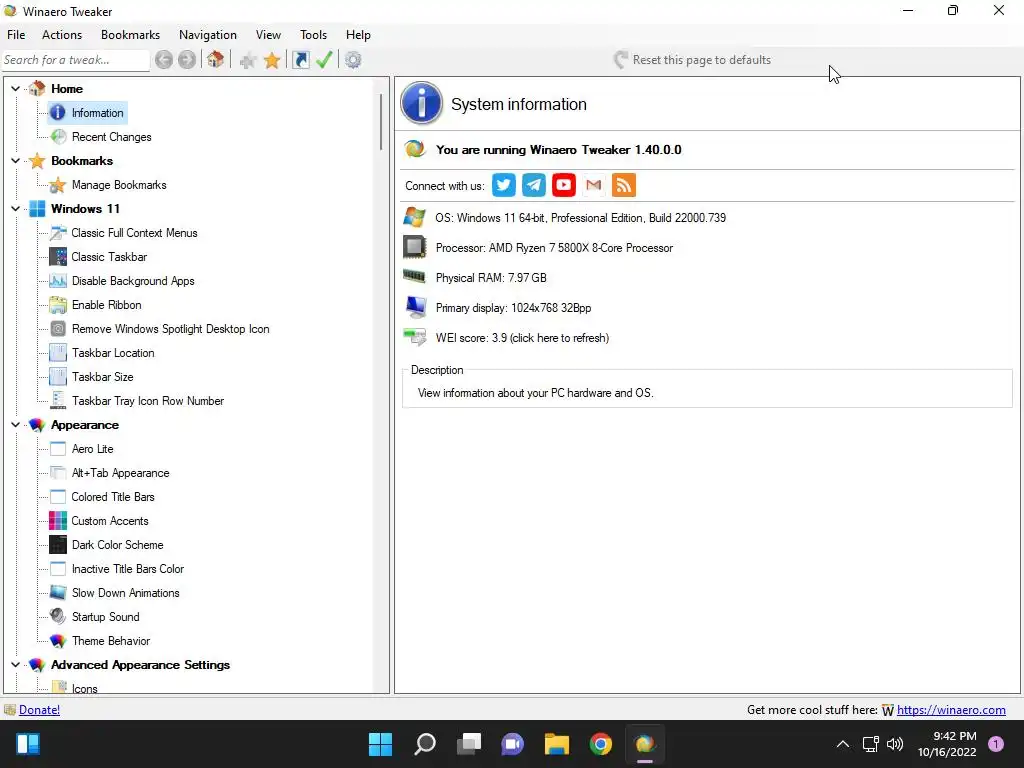
Task: Select Colored Title Bars tweak
Action: pyautogui.click(x=113, y=497)
